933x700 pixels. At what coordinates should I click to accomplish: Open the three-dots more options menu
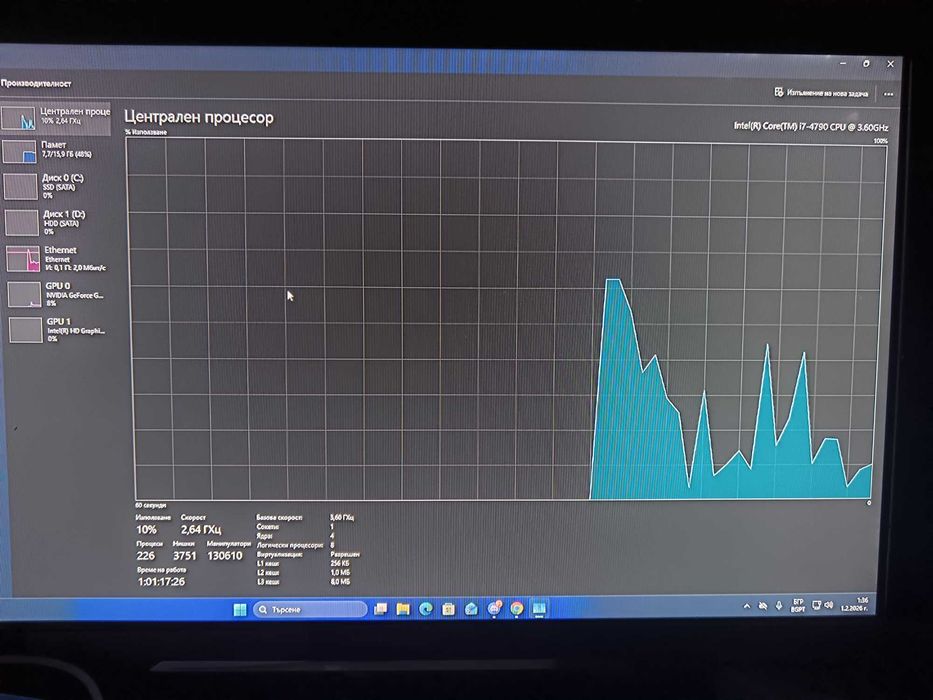click(x=888, y=94)
